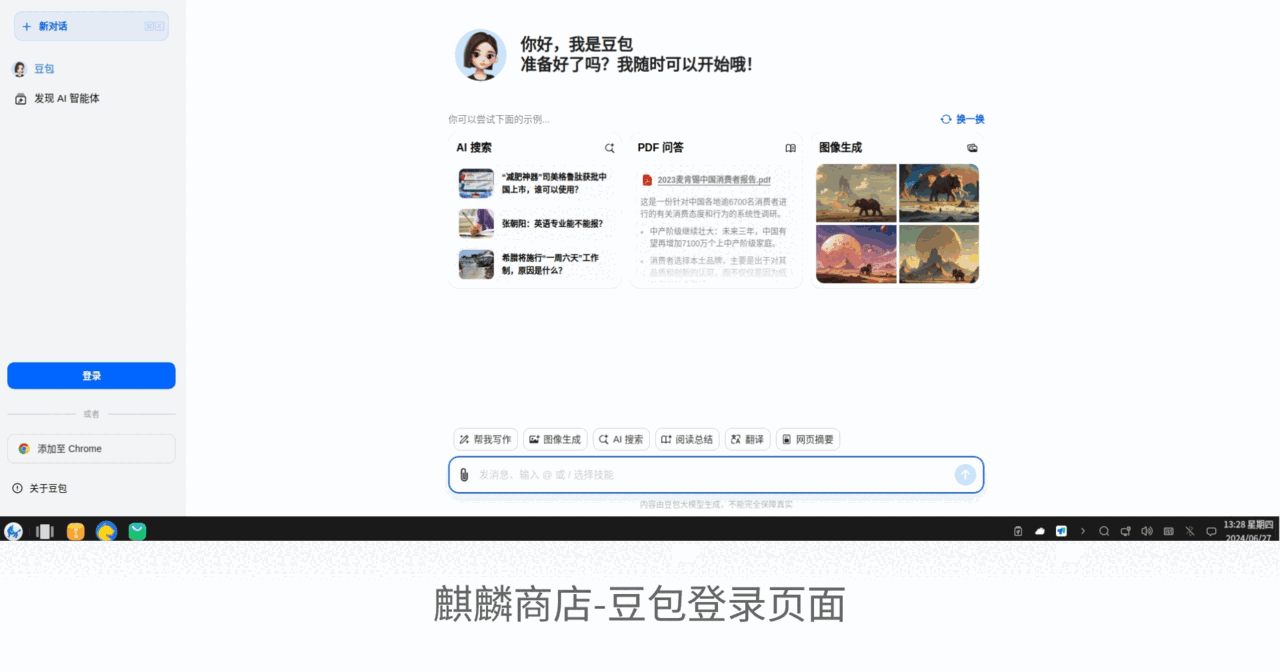The image size is (1280, 672).
Task: Click the image icon on the 图像生成 card
Action: [972, 148]
